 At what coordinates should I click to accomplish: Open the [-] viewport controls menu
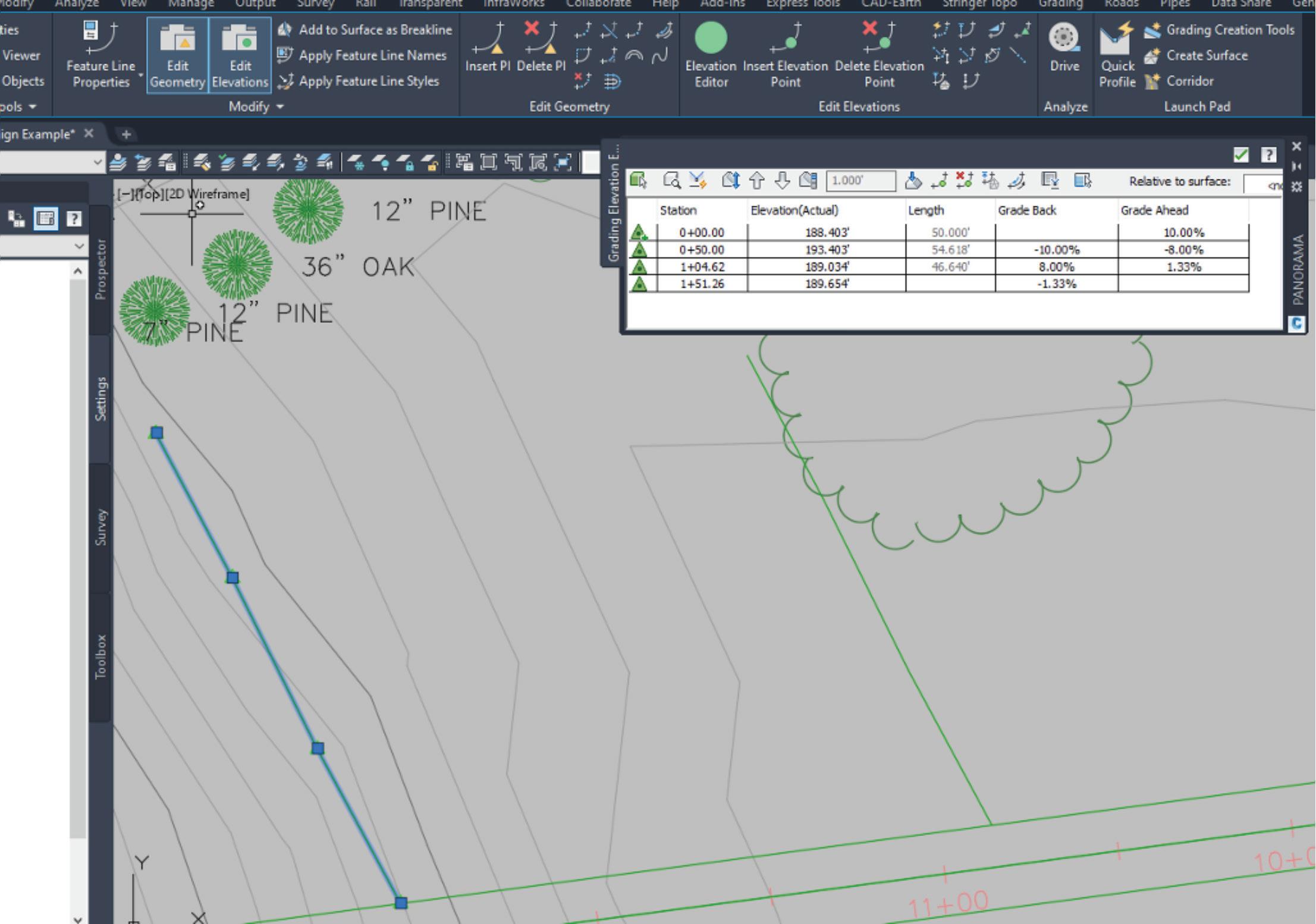tap(126, 194)
